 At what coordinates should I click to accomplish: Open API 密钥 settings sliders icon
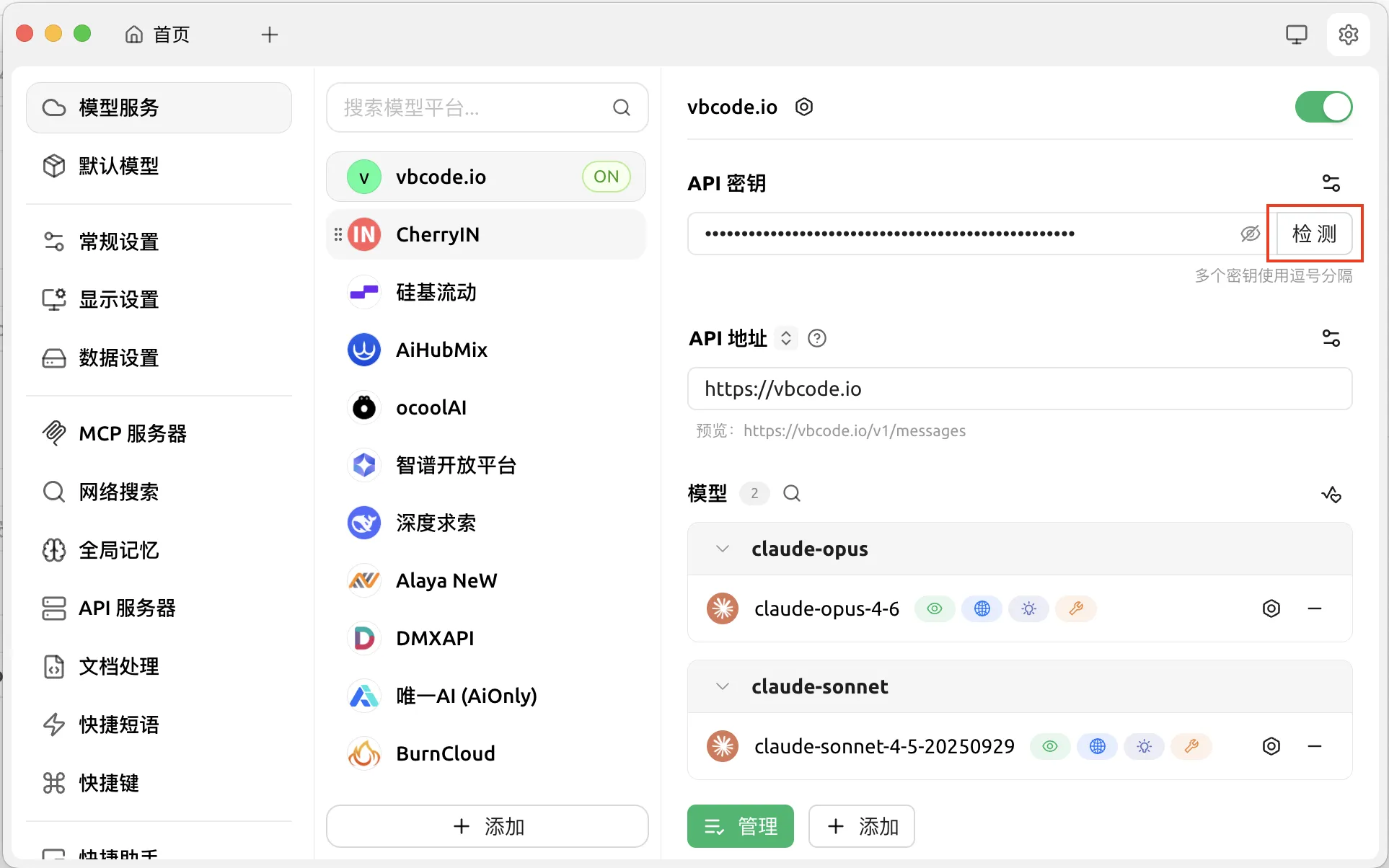pyautogui.click(x=1331, y=183)
